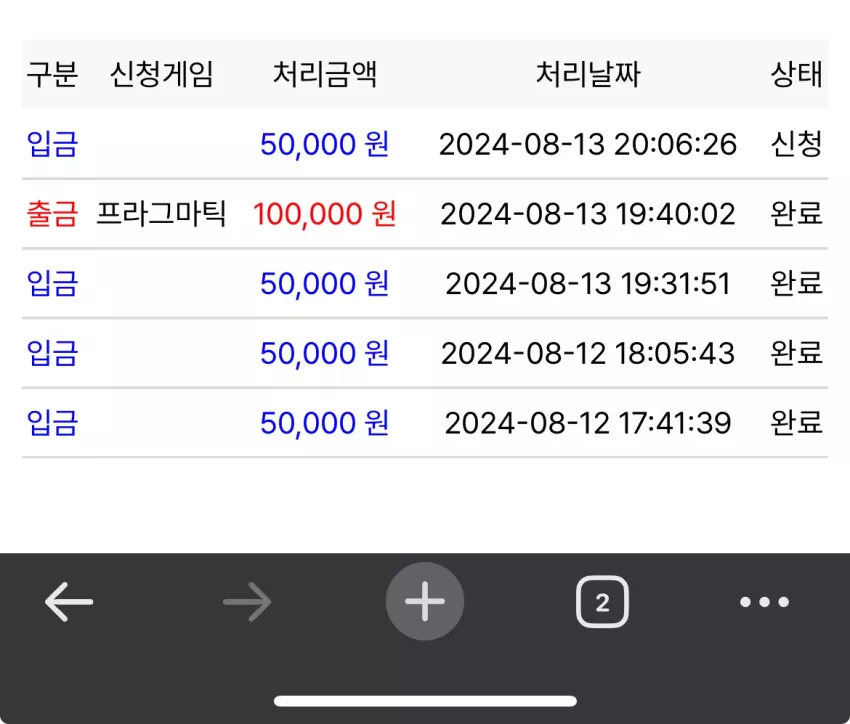Image resolution: width=850 pixels, height=724 pixels.
Task: Select the 처리날짜 column header
Action: pyautogui.click(x=588, y=74)
